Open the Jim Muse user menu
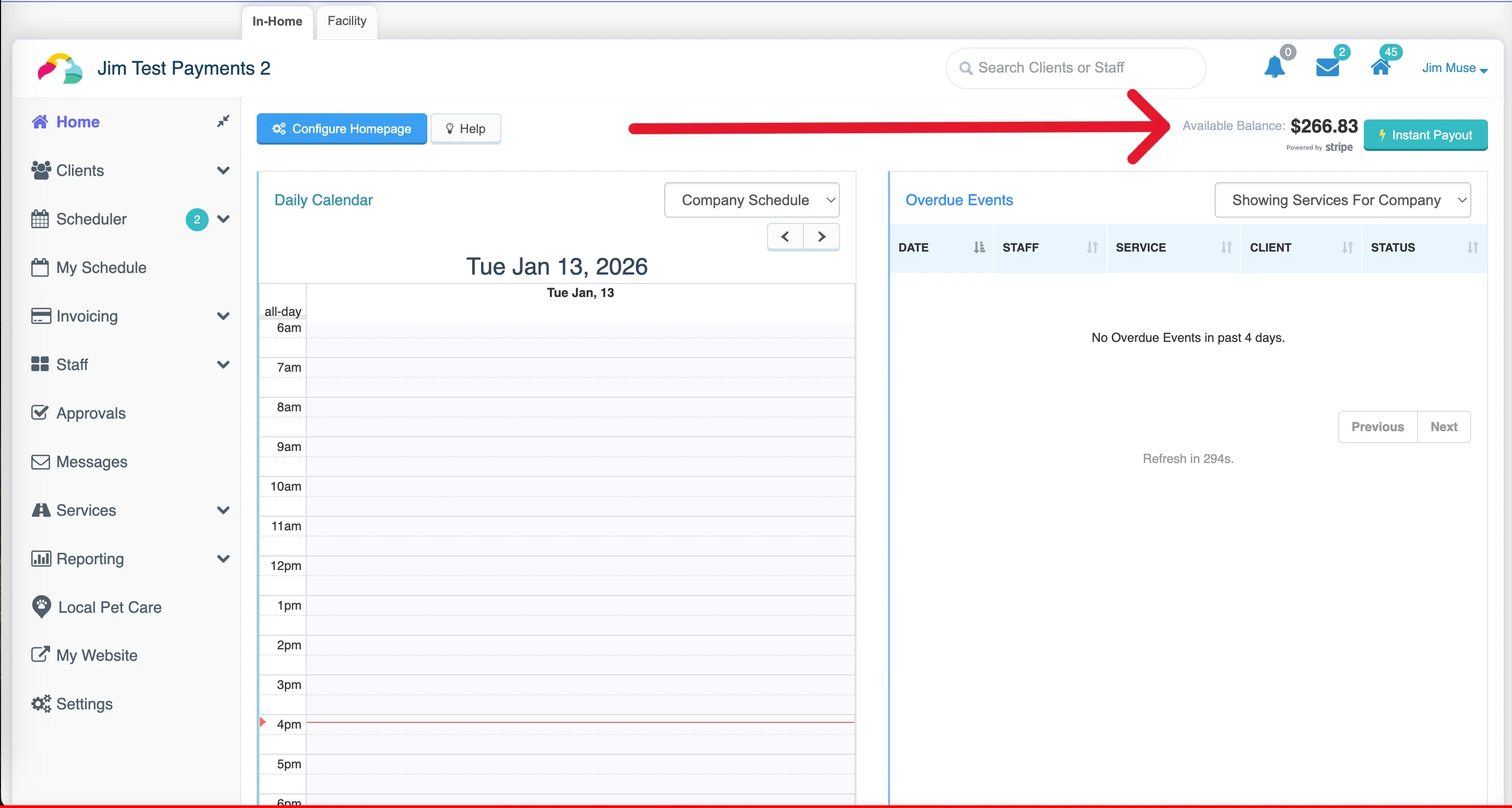Viewport: 1512px width, 808px height. tap(1455, 68)
